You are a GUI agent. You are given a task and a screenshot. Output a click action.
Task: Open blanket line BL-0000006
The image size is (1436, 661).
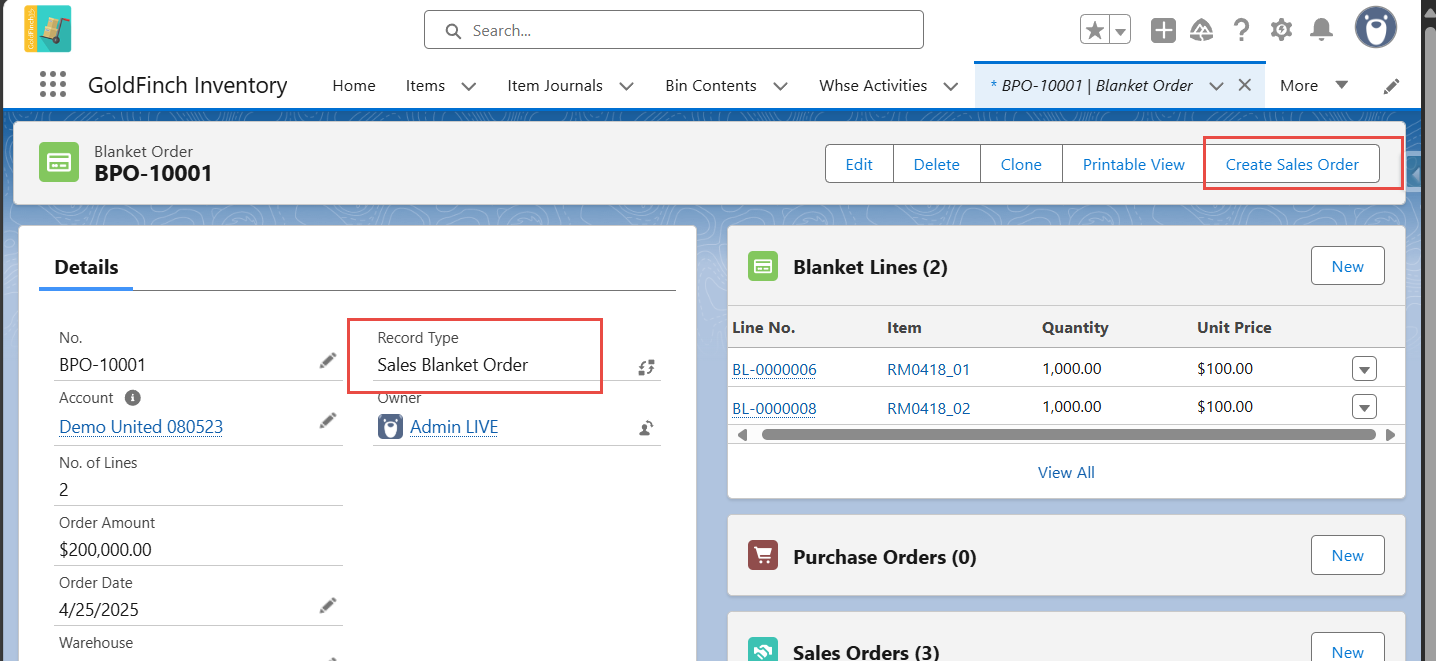tap(774, 369)
